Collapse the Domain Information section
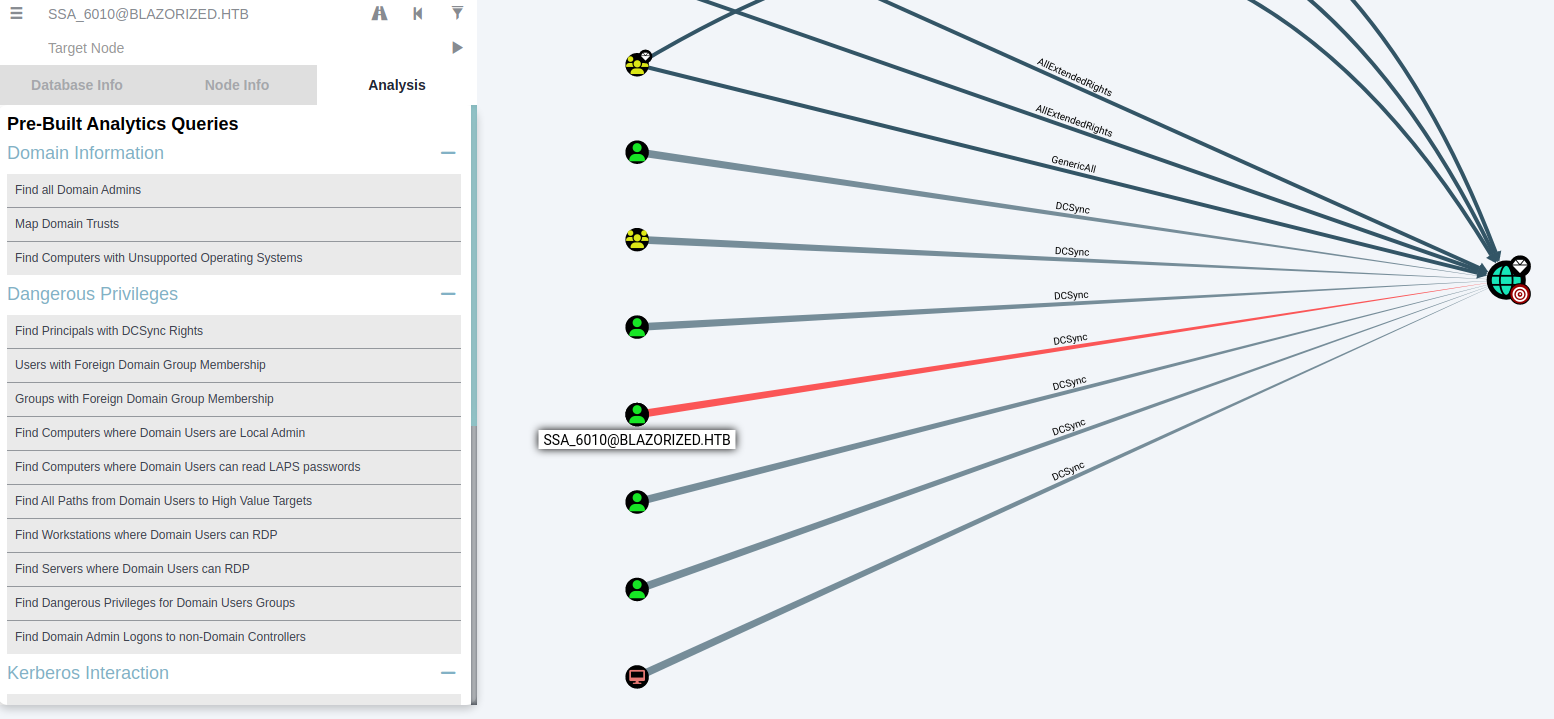 coord(448,153)
